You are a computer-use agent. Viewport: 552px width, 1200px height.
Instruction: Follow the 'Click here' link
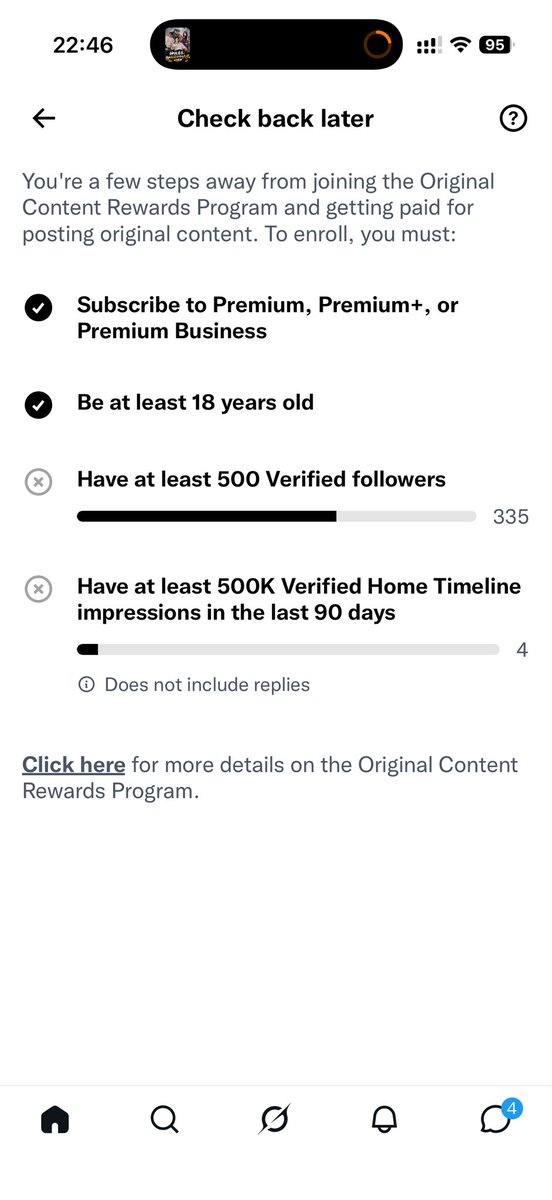tap(74, 765)
